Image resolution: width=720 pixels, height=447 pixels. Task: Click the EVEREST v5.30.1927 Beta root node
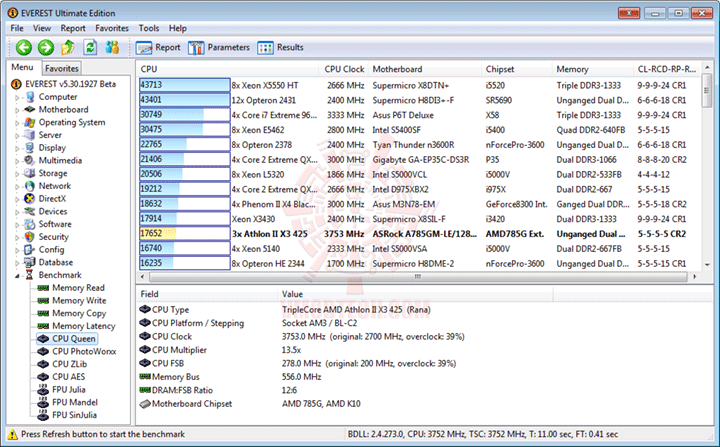70,84
